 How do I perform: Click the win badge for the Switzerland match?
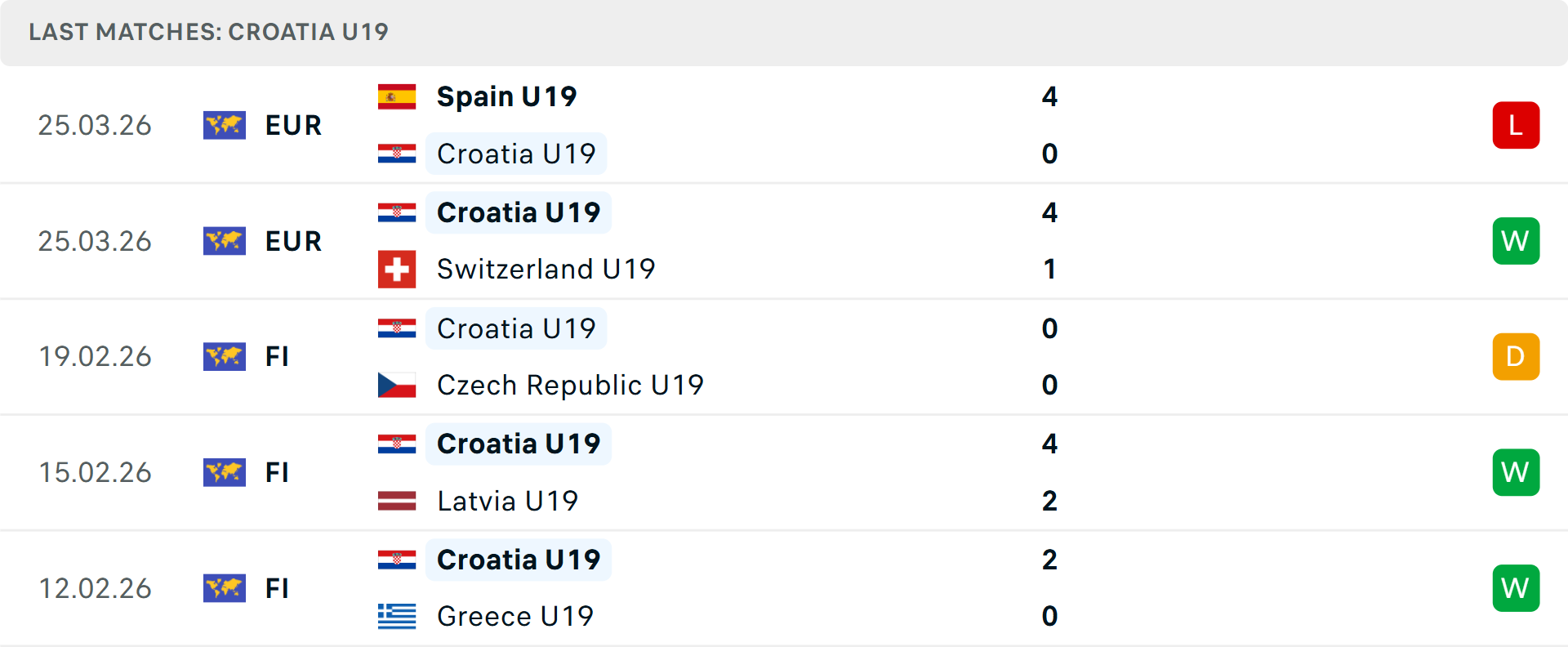tap(1517, 241)
